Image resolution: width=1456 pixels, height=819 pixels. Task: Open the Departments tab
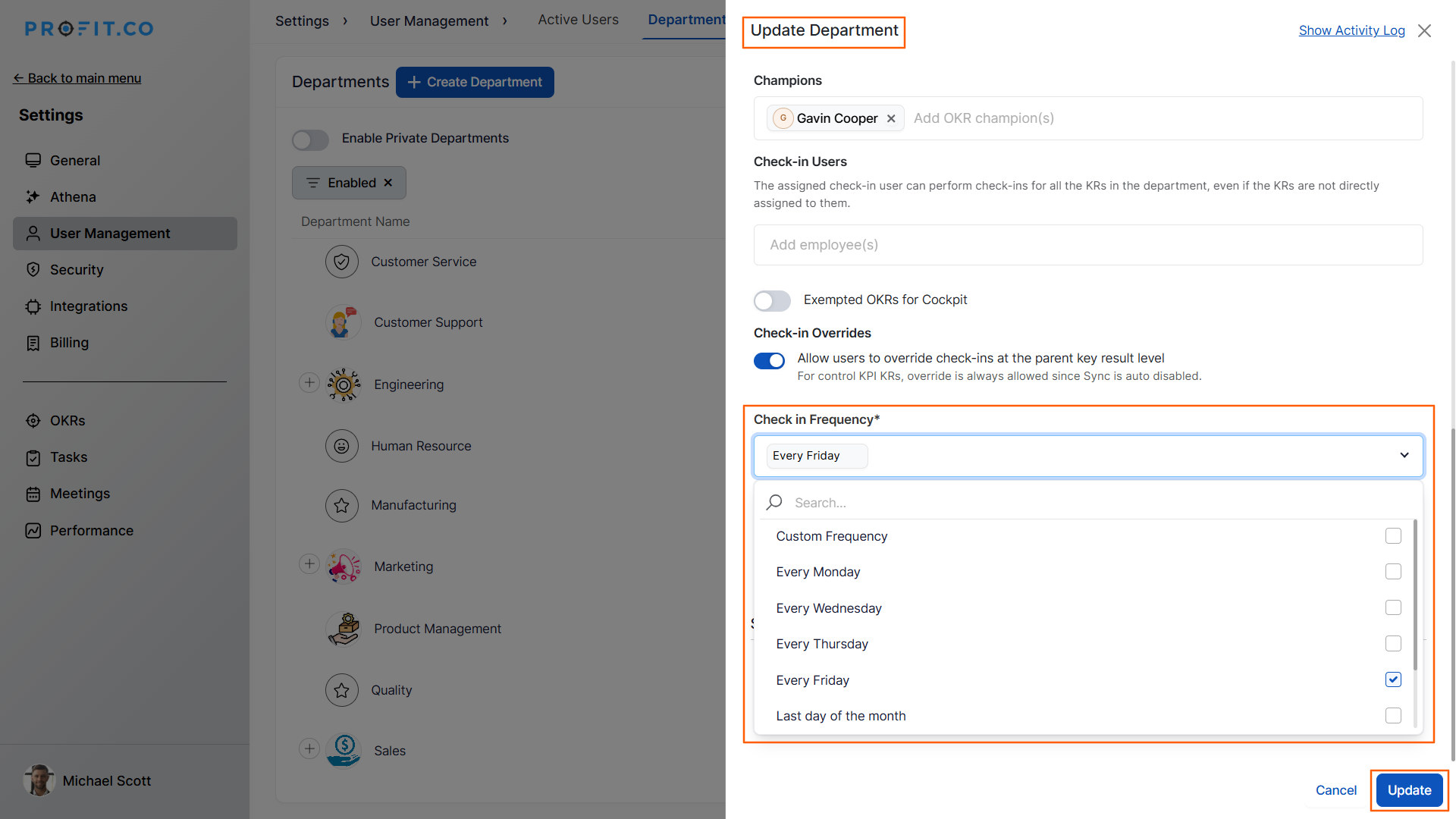(x=686, y=20)
